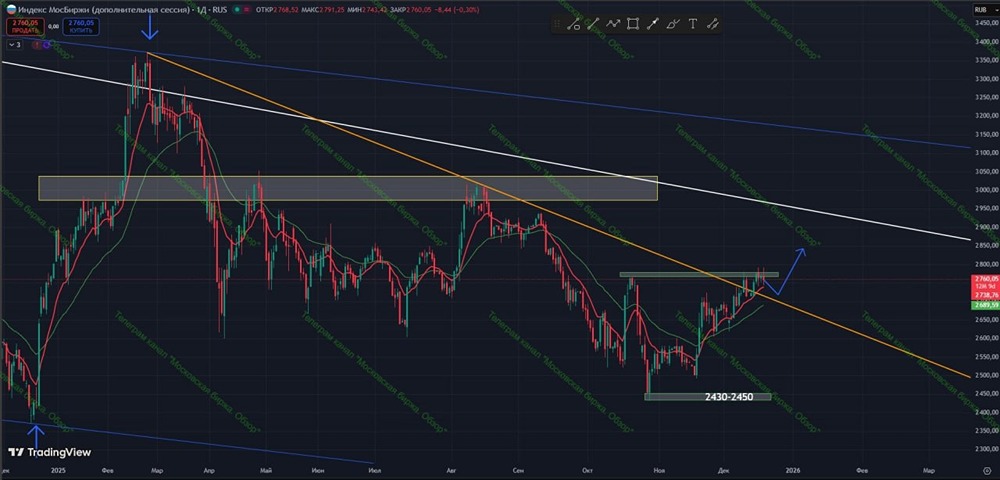Image resolution: width=1000 pixels, height=480 pixels.
Task: Click the TradingView logo
Action: coord(50,452)
